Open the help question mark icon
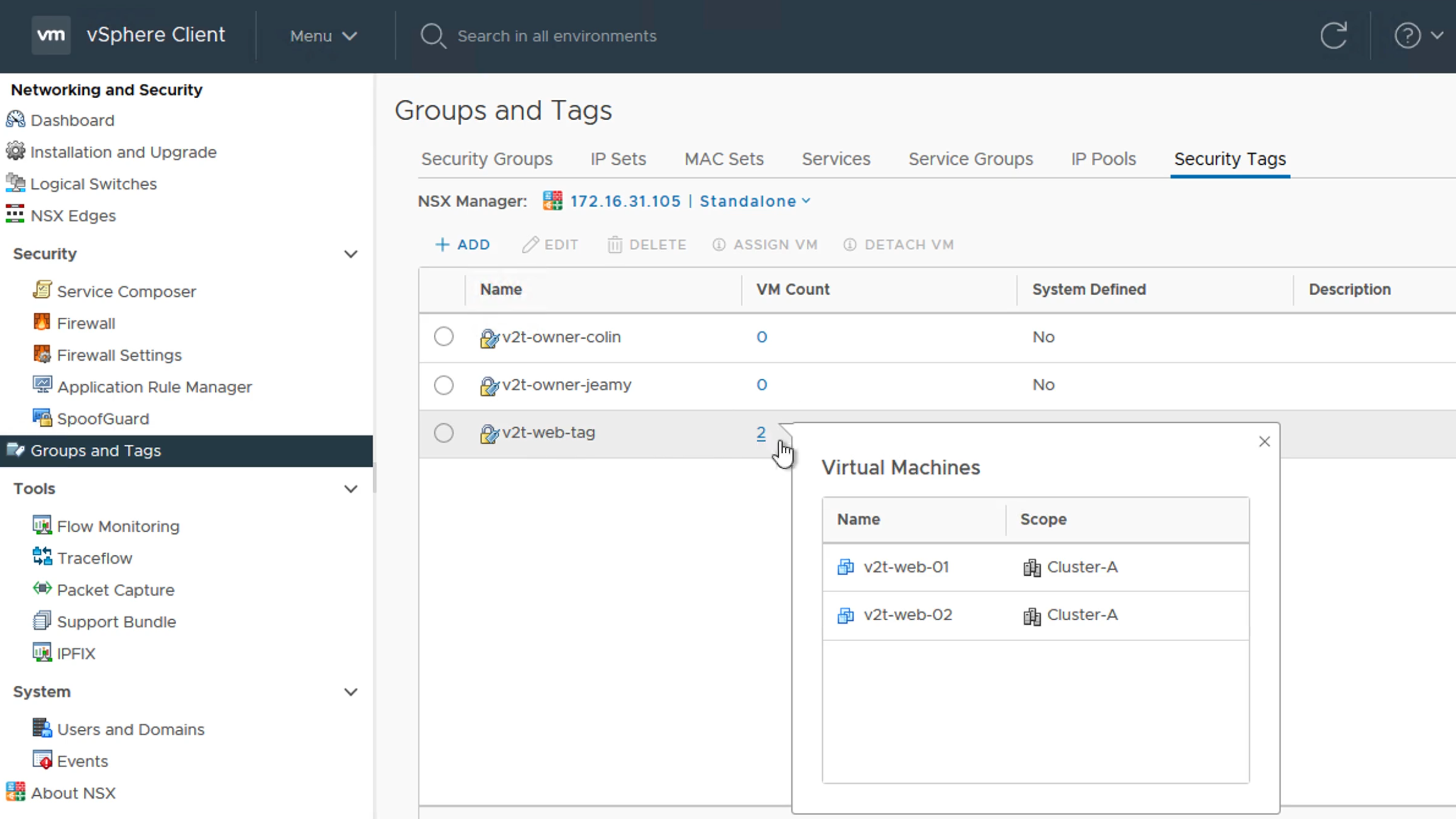The width and height of the screenshot is (1456, 819). coord(1407,36)
